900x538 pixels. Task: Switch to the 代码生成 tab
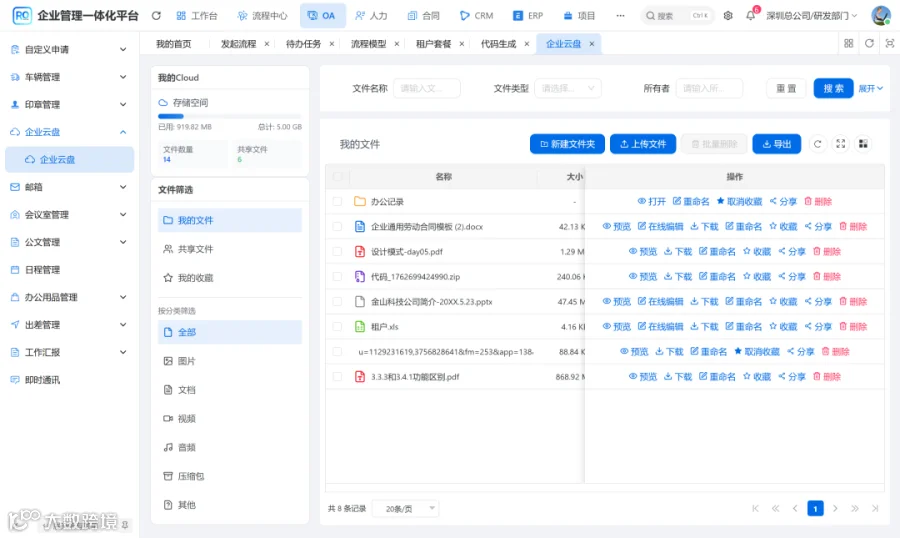[x=498, y=44]
